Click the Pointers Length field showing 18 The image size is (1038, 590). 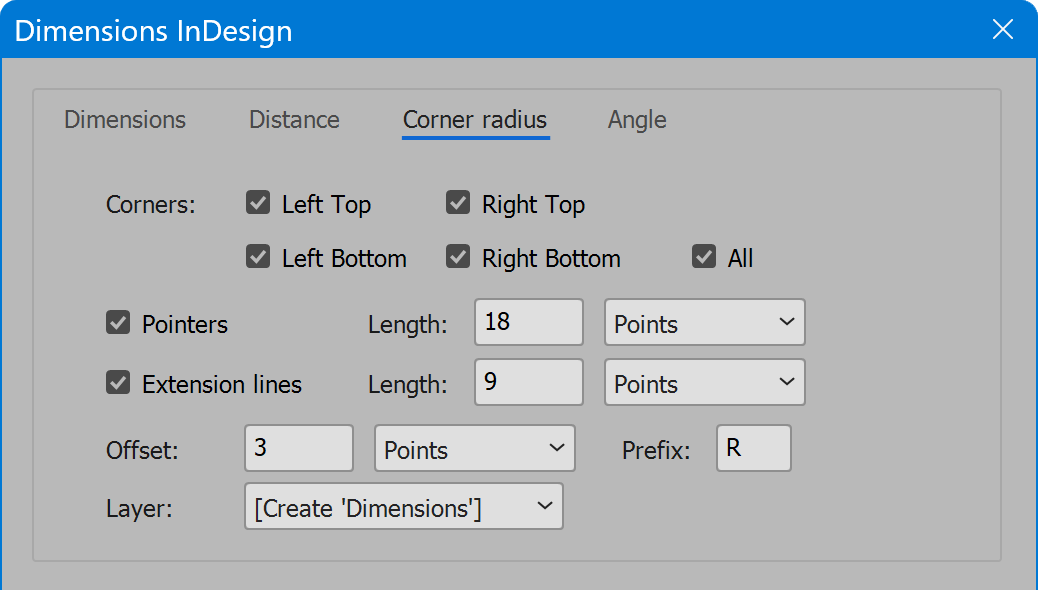529,322
